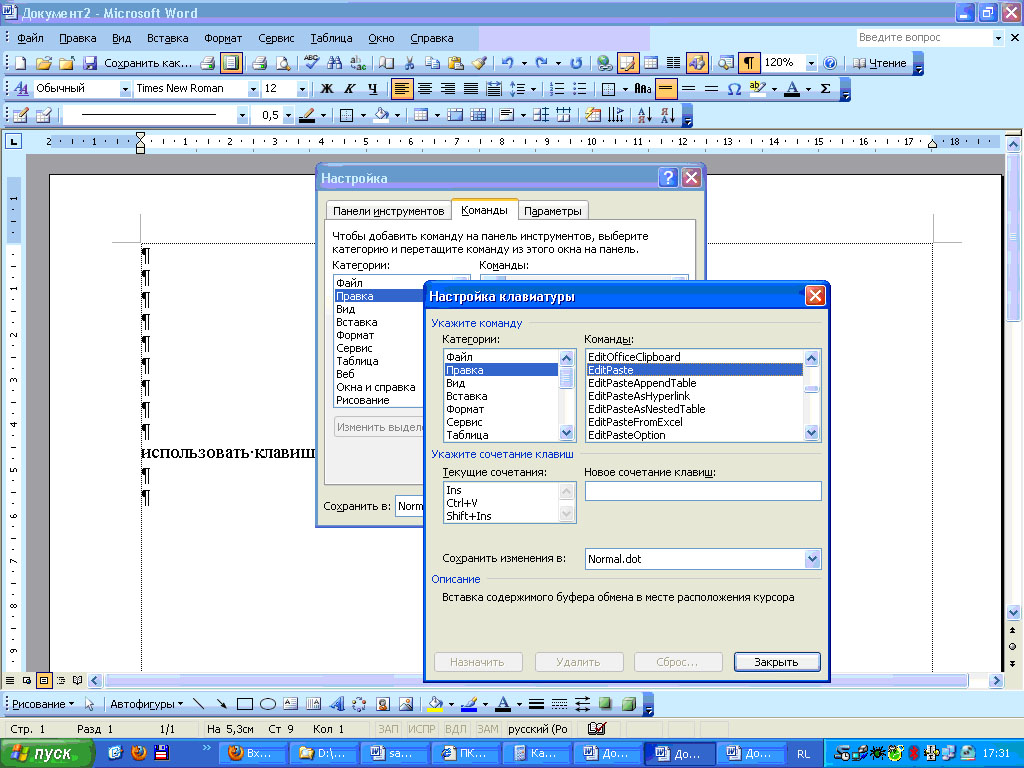Select the Oval drawing tool

pyautogui.click(x=267, y=704)
